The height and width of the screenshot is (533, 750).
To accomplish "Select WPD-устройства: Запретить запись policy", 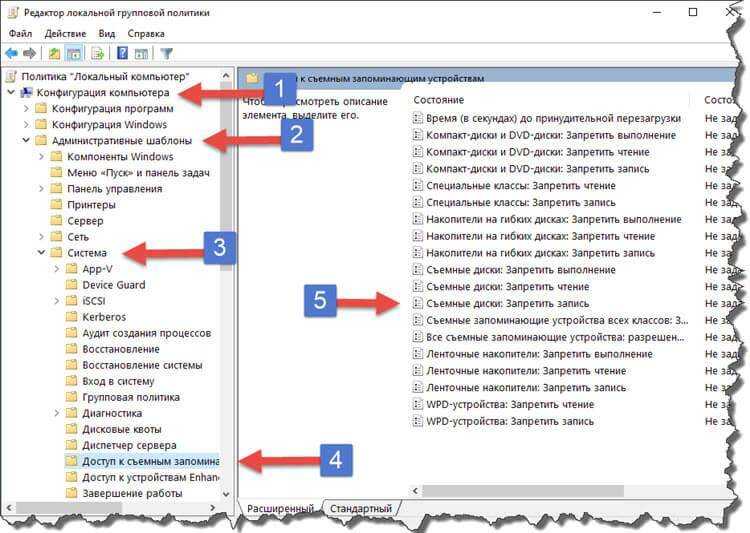I will click(510, 422).
